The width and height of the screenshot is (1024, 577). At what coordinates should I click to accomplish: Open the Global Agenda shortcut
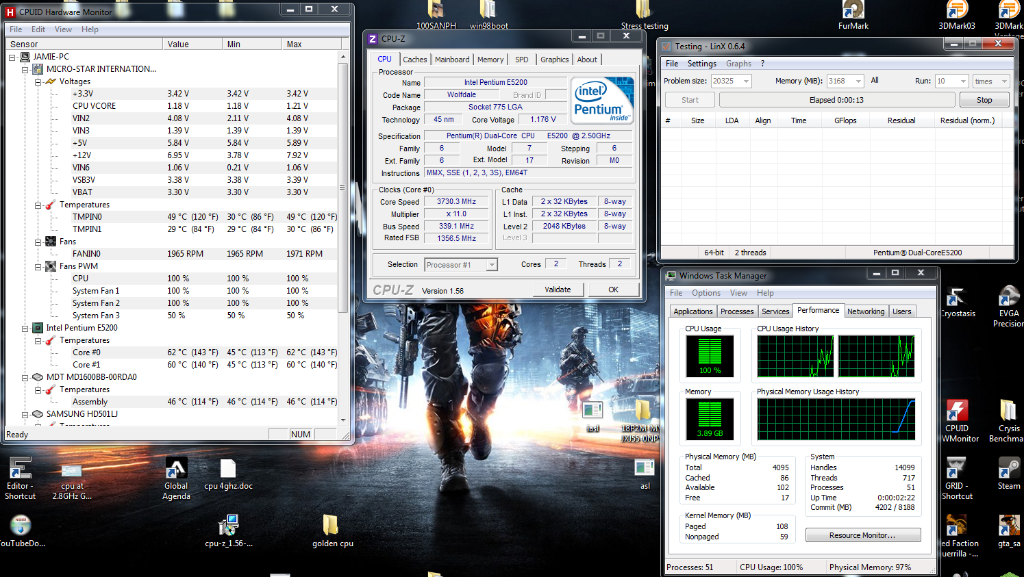coord(176,478)
